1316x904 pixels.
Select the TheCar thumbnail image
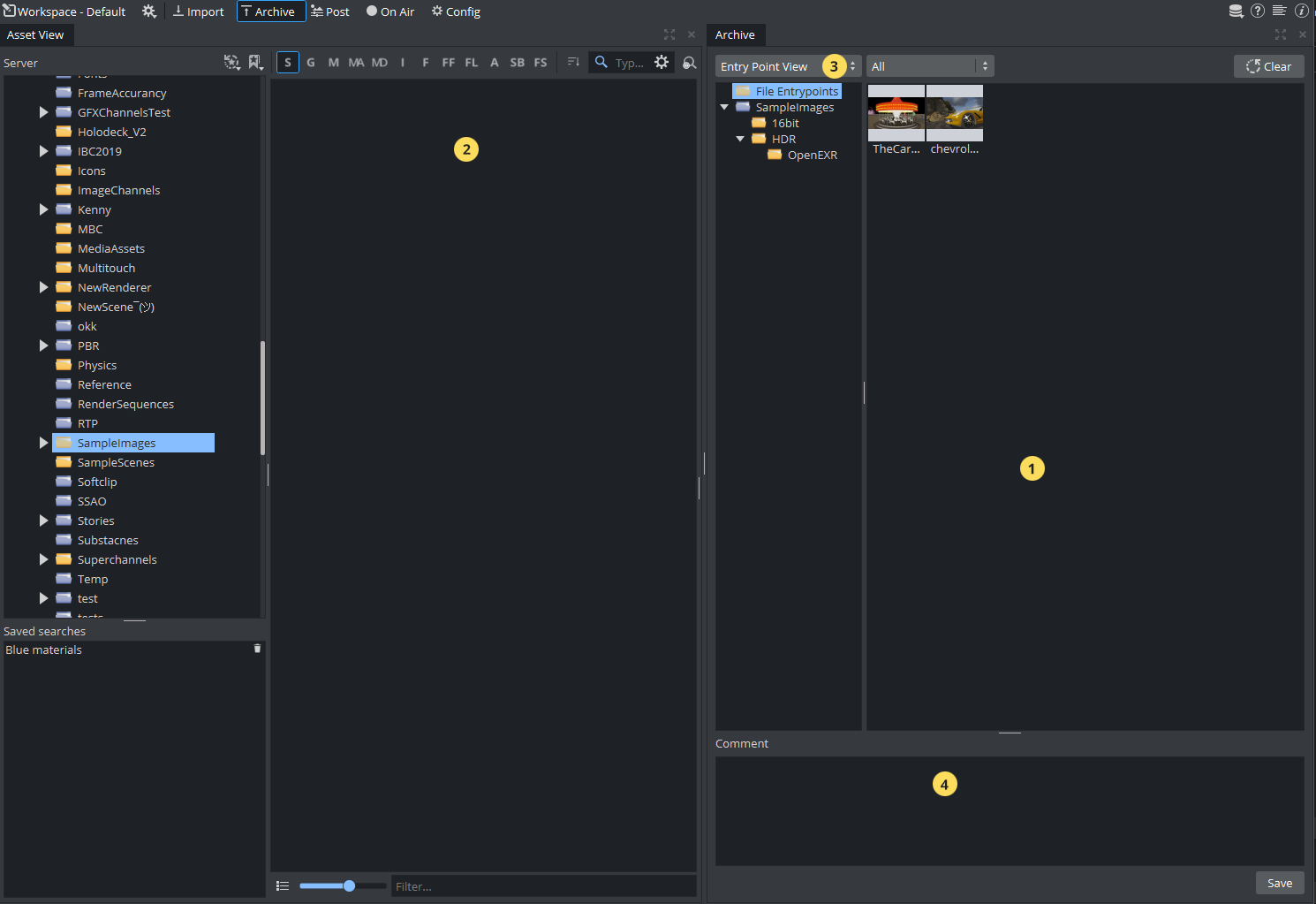tap(896, 114)
